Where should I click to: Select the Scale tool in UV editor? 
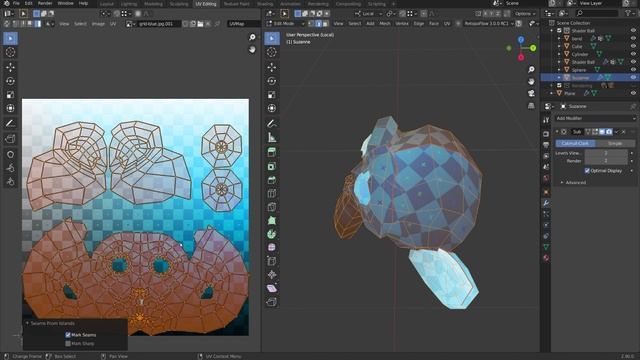point(11,95)
